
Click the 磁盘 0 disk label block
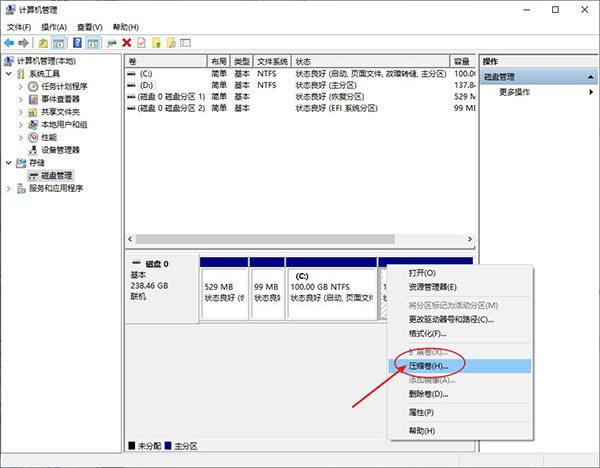point(162,287)
